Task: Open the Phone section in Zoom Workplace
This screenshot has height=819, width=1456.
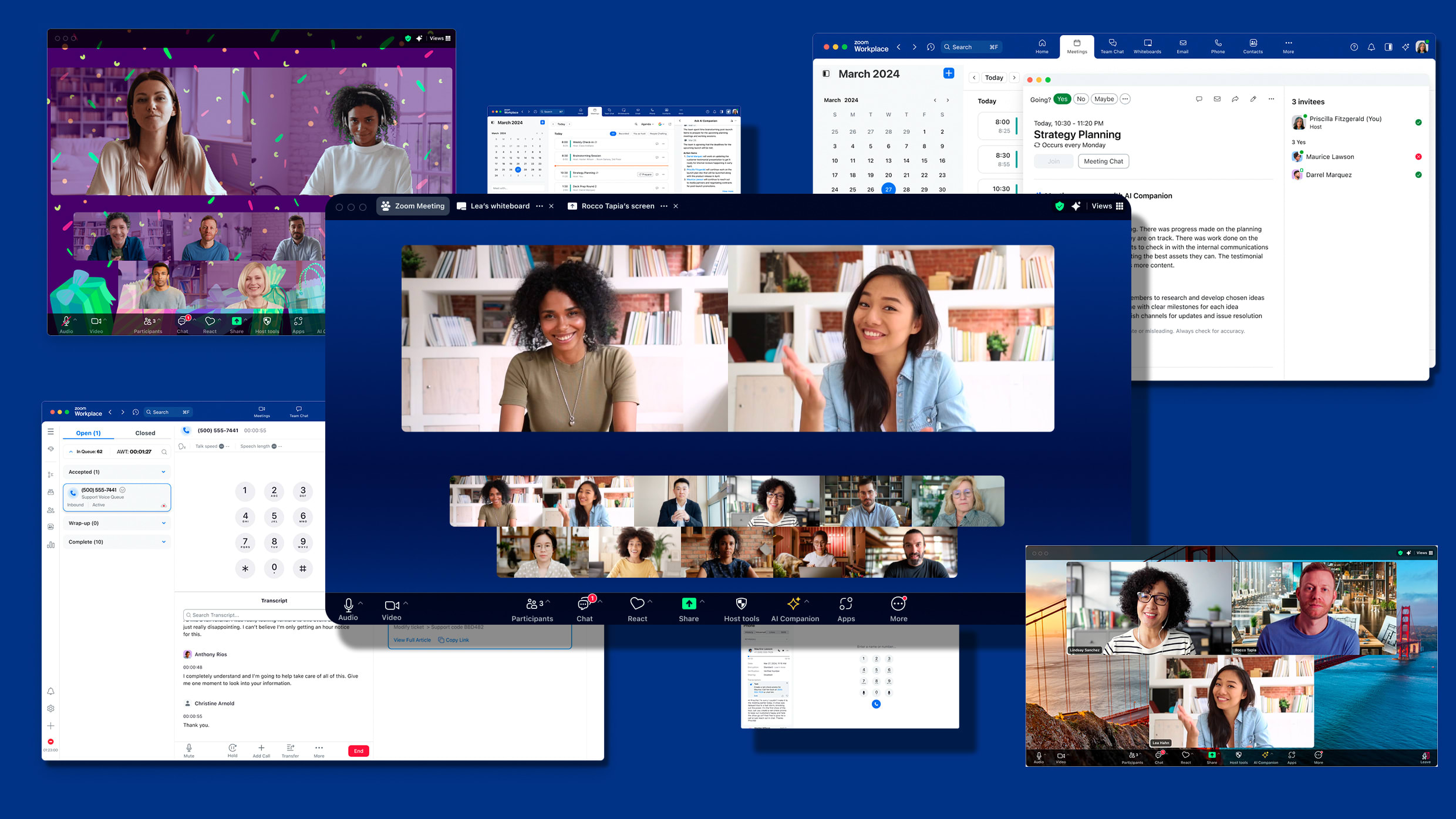Action: [1218, 46]
